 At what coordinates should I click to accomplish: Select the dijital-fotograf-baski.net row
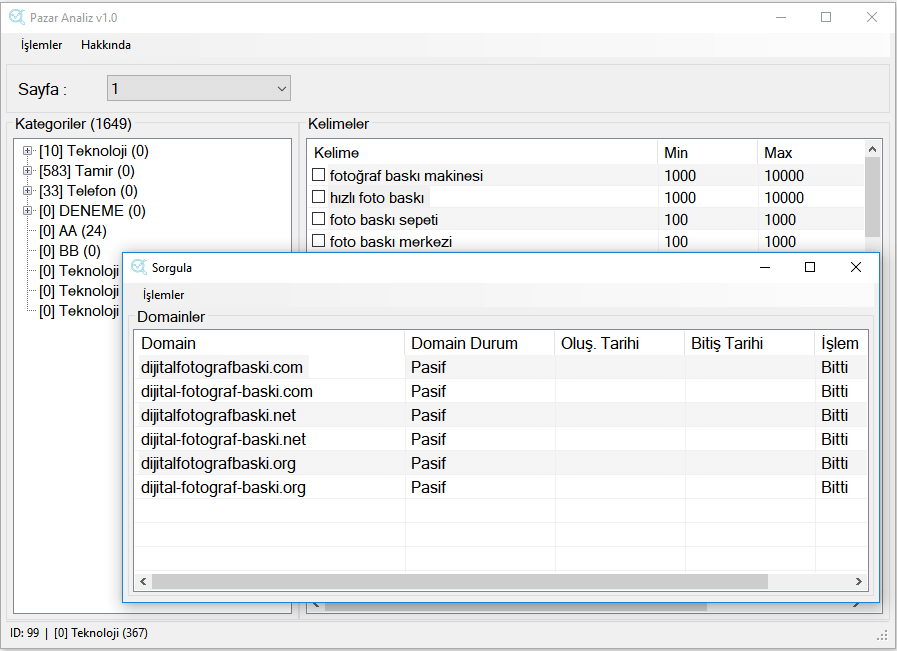[x=501, y=439]
